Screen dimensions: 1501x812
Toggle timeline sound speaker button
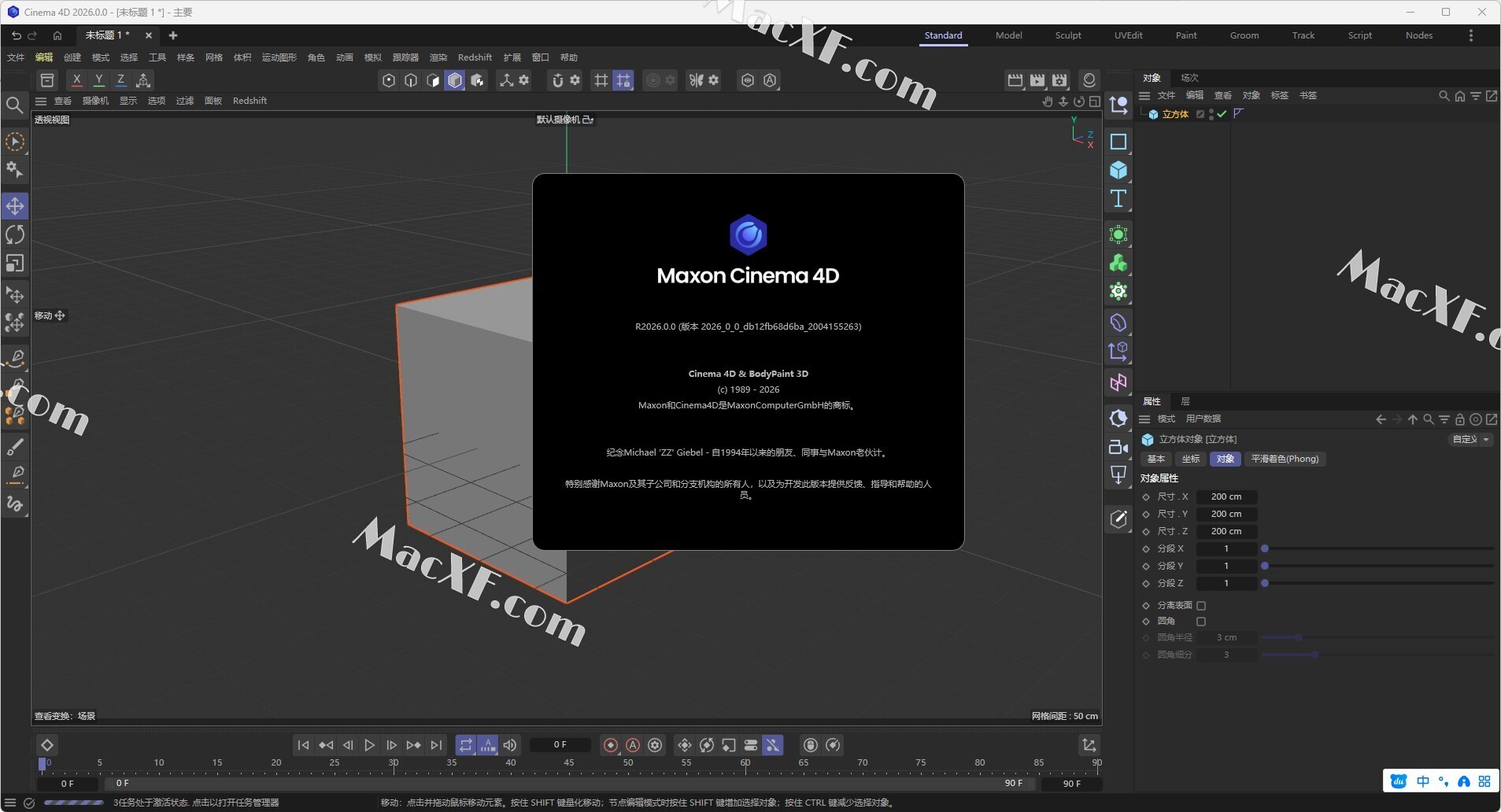tap(510, 745)
